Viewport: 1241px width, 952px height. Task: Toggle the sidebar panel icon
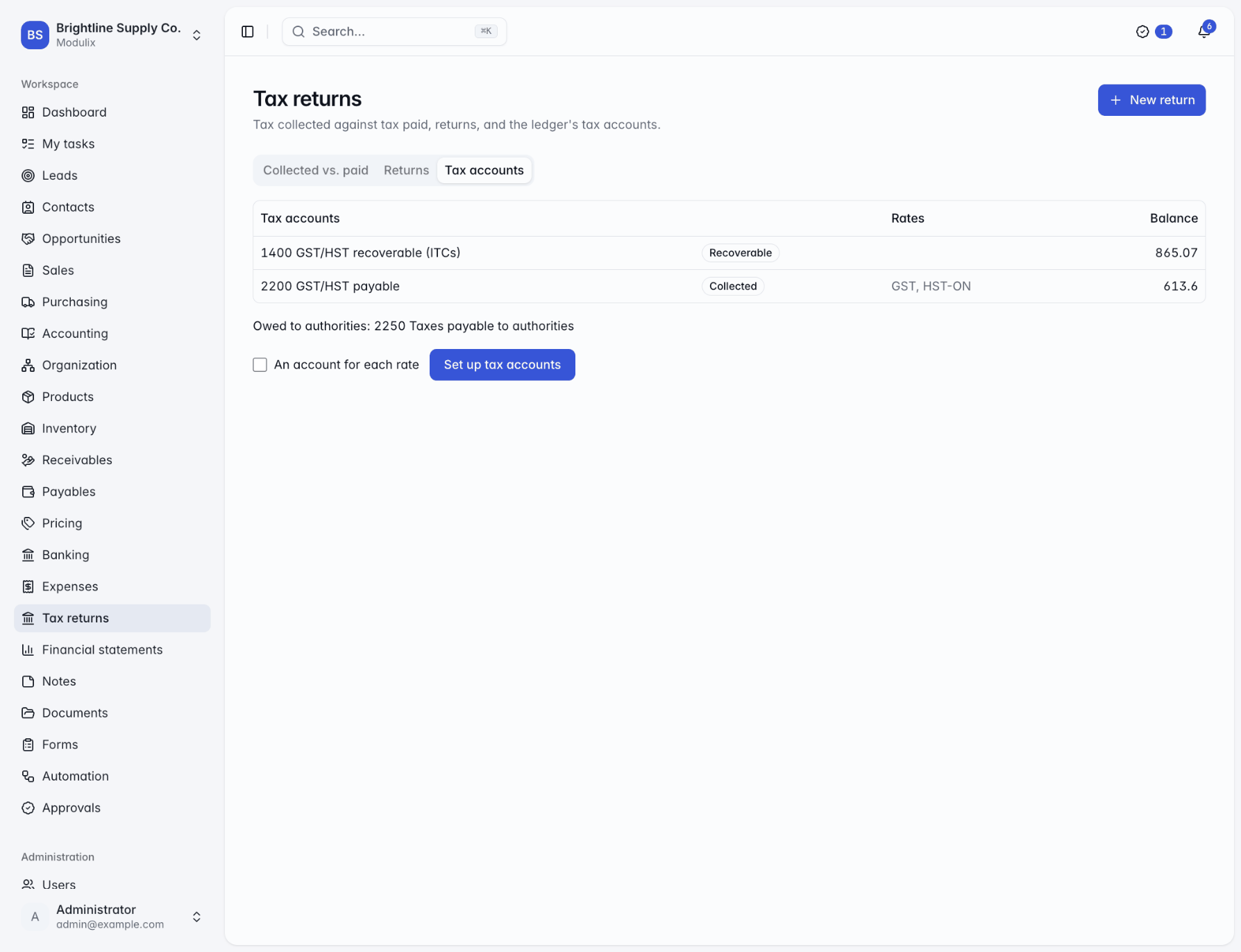point(248,31)
